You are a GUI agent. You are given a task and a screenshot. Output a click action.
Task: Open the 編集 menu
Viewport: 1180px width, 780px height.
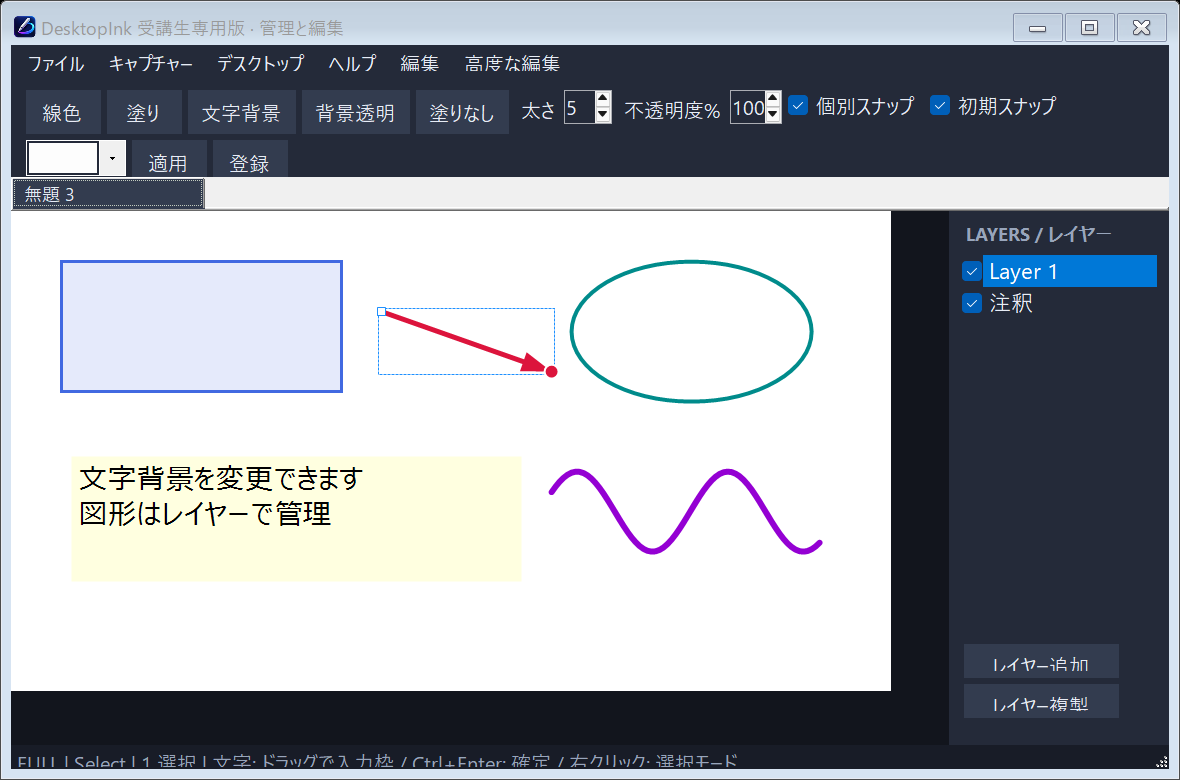[x=419, y=64]
